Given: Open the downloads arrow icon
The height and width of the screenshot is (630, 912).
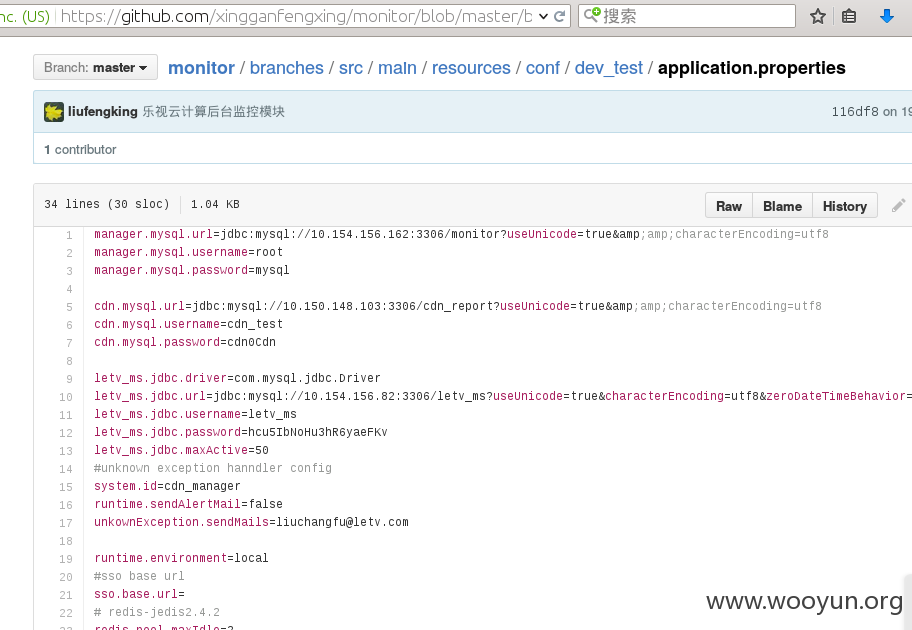Looking at the screenshot, I should click(x=886, y=16).
